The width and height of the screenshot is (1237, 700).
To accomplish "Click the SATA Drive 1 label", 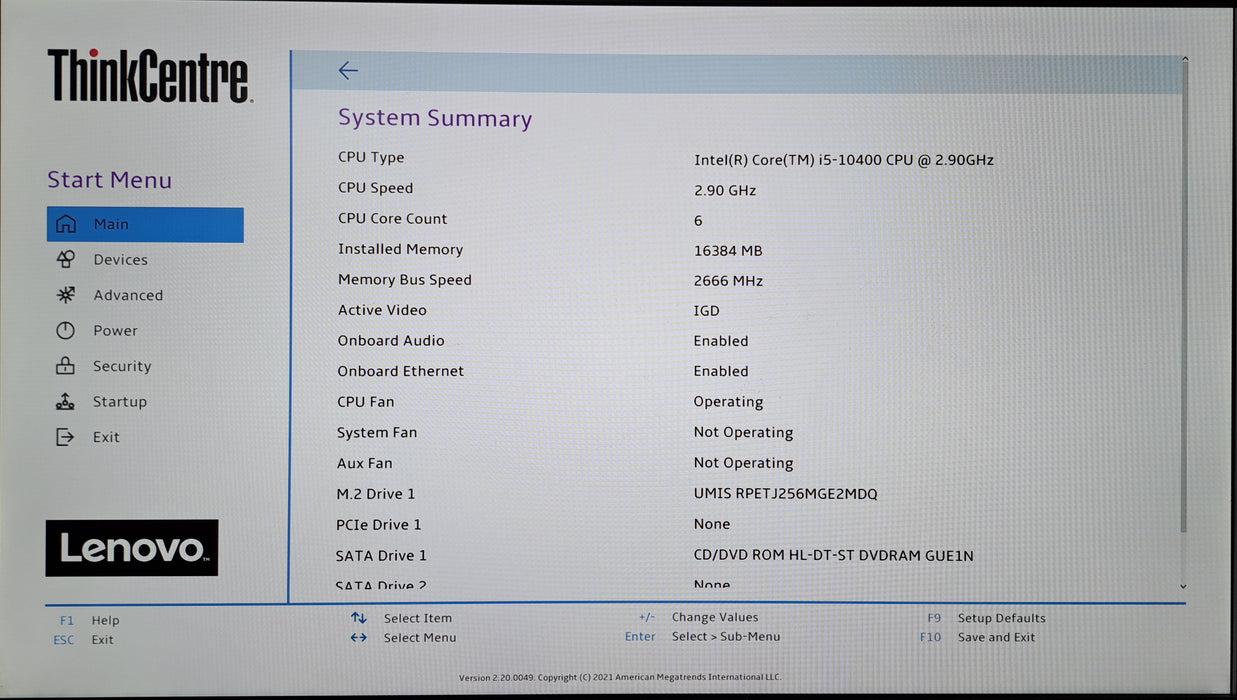I will point(381,556).
